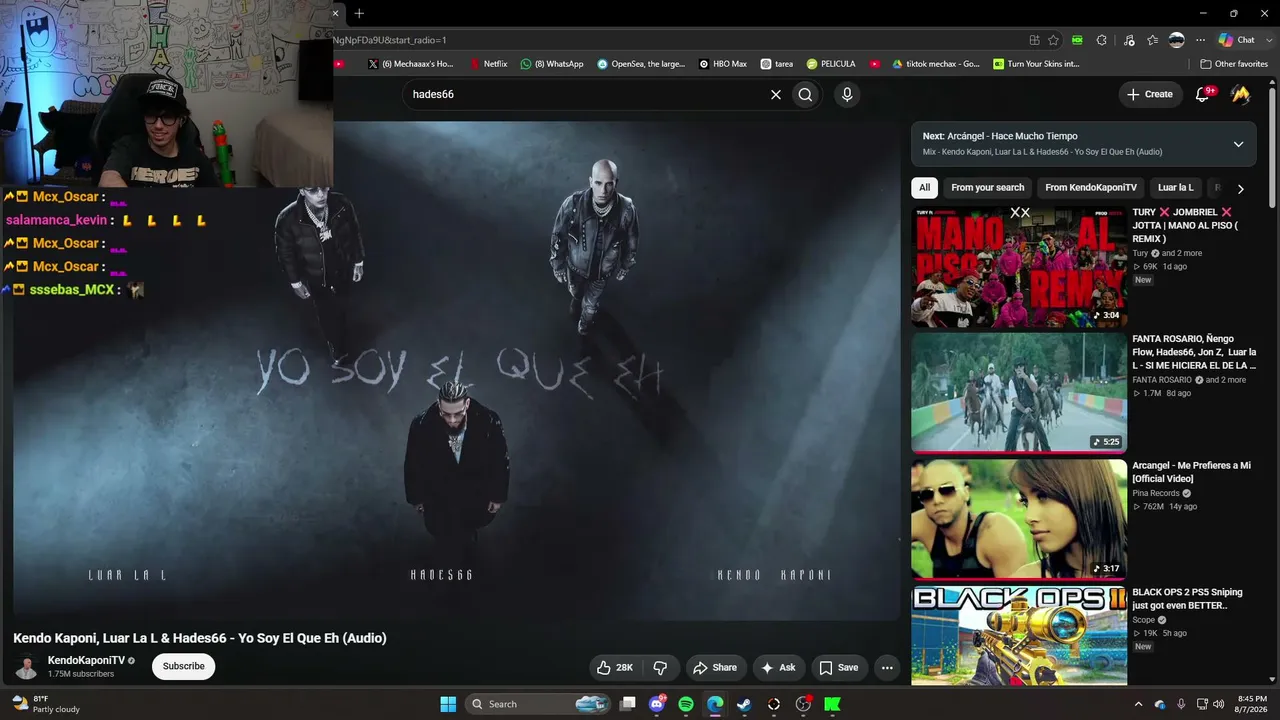Open the tiktok mechax bookmark

pyautogui.click(x=936, y=64)
